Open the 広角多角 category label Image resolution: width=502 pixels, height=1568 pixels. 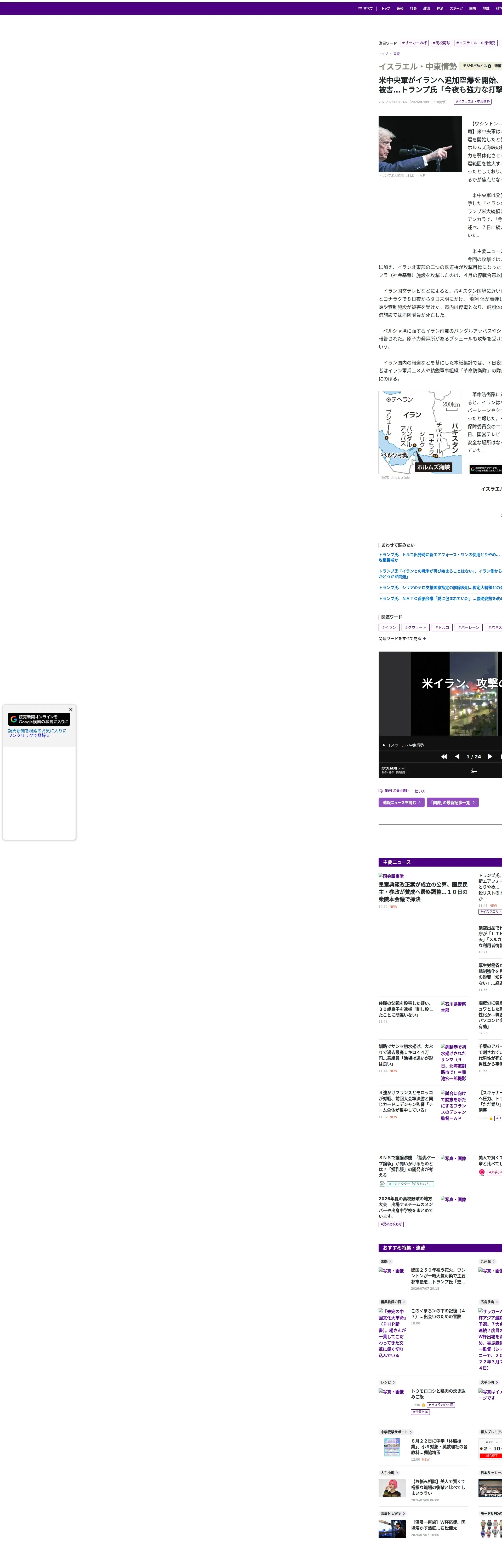489,1302
